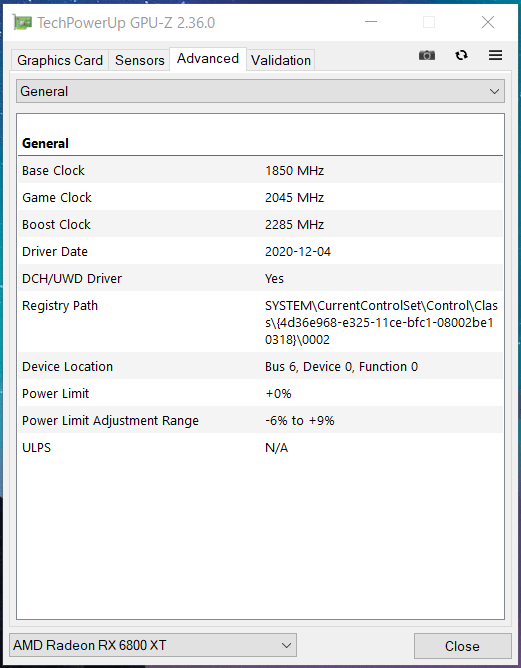Select the Power Limit value +0%
521x668 pixels.
point(278,394)
